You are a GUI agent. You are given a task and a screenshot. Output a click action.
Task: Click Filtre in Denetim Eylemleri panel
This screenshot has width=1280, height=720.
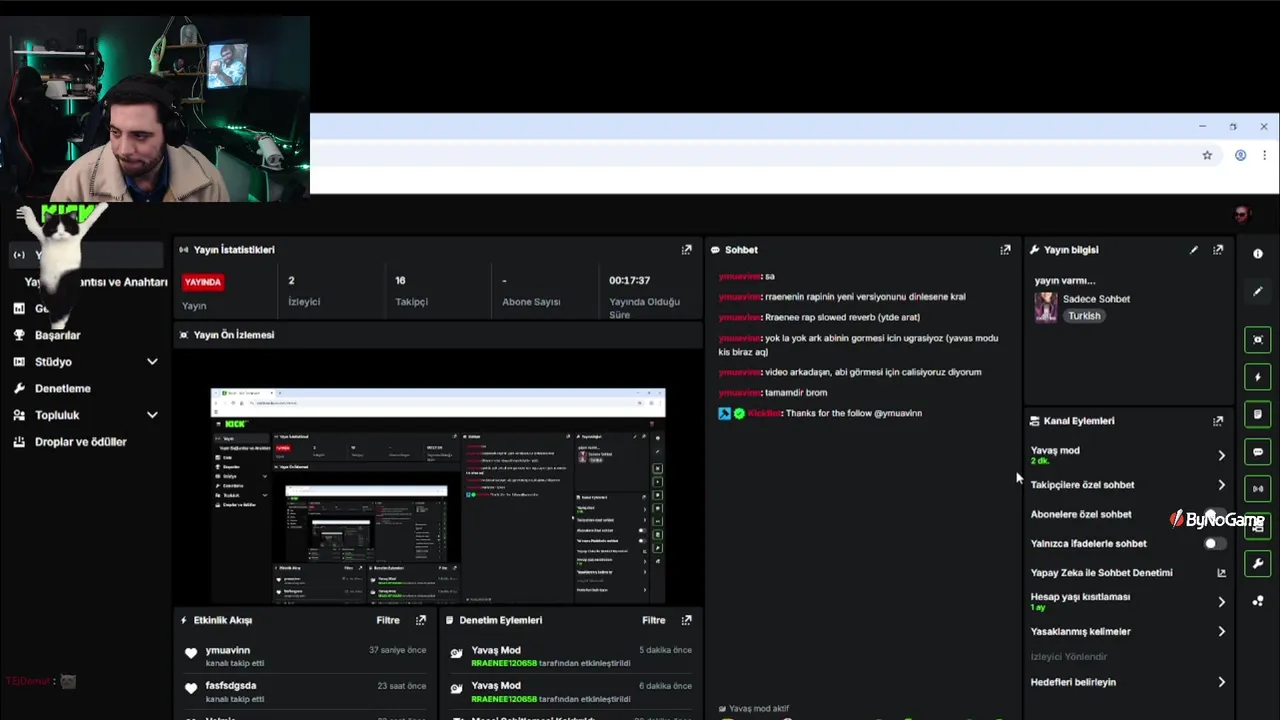653,620
